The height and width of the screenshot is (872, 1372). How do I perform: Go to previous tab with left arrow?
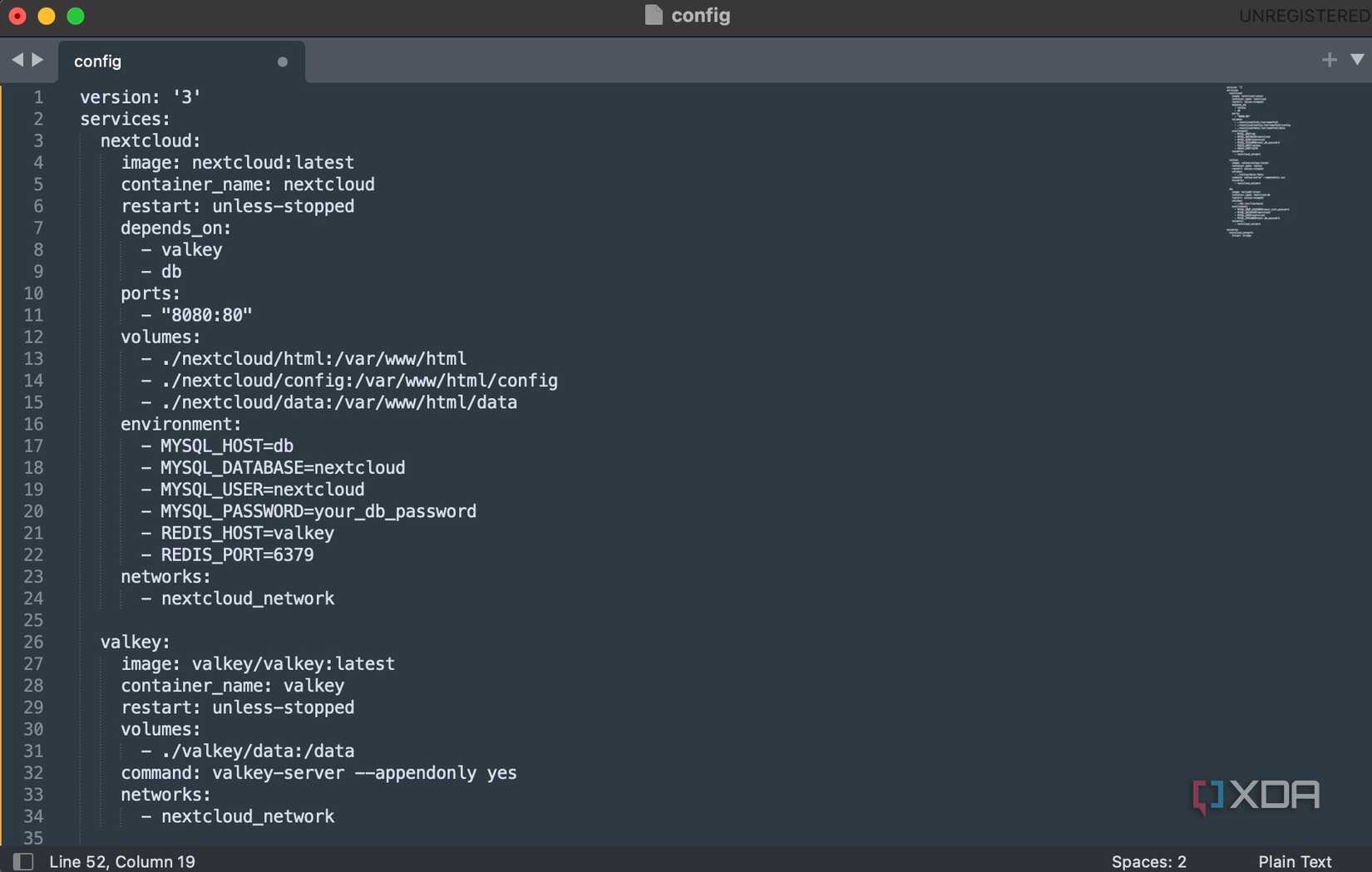[17, 60]
